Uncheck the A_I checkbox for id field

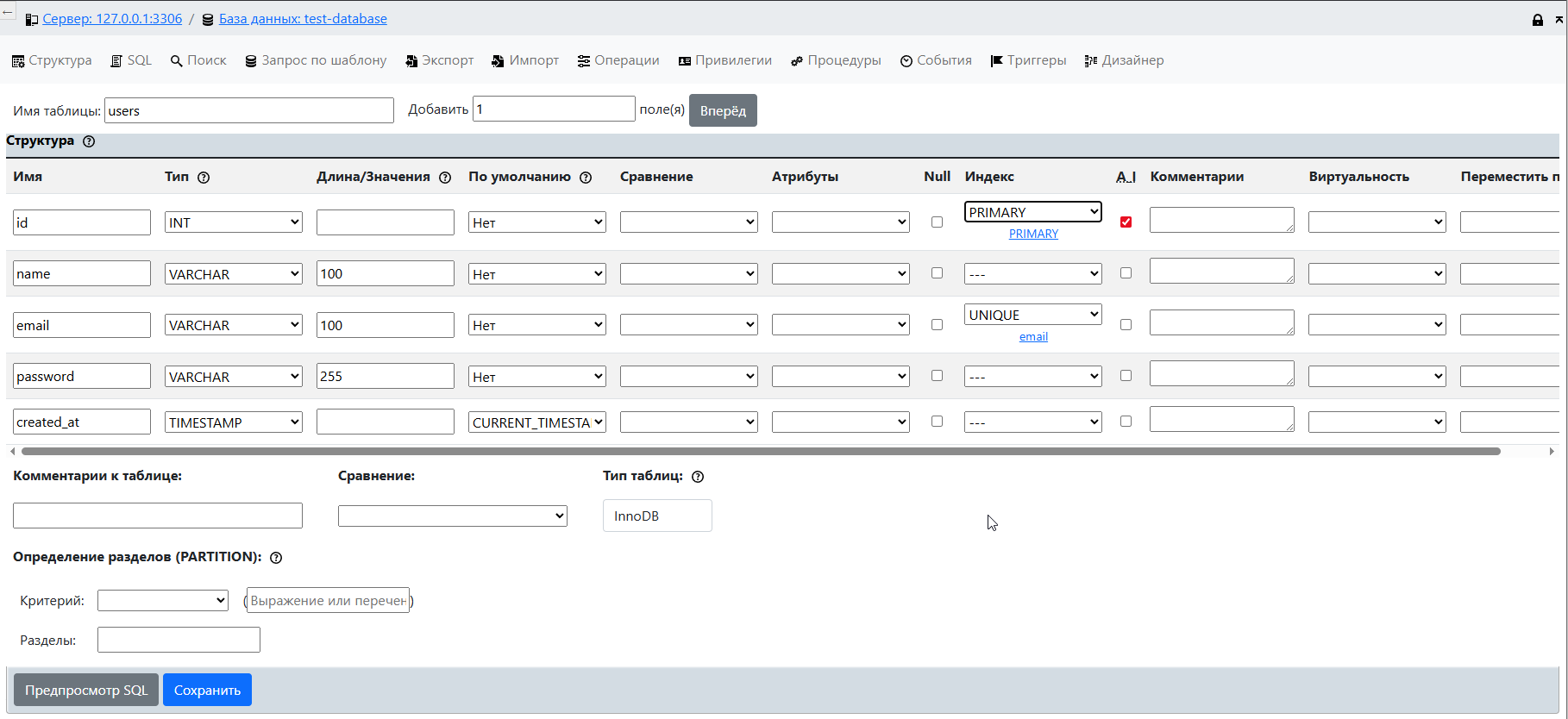point(1126,222)
